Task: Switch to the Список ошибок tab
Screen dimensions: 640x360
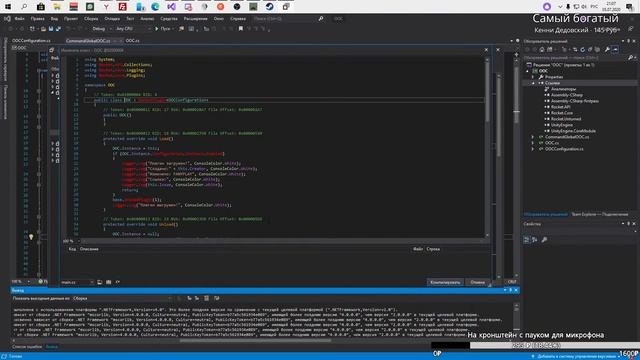Action: pos(27,347)
